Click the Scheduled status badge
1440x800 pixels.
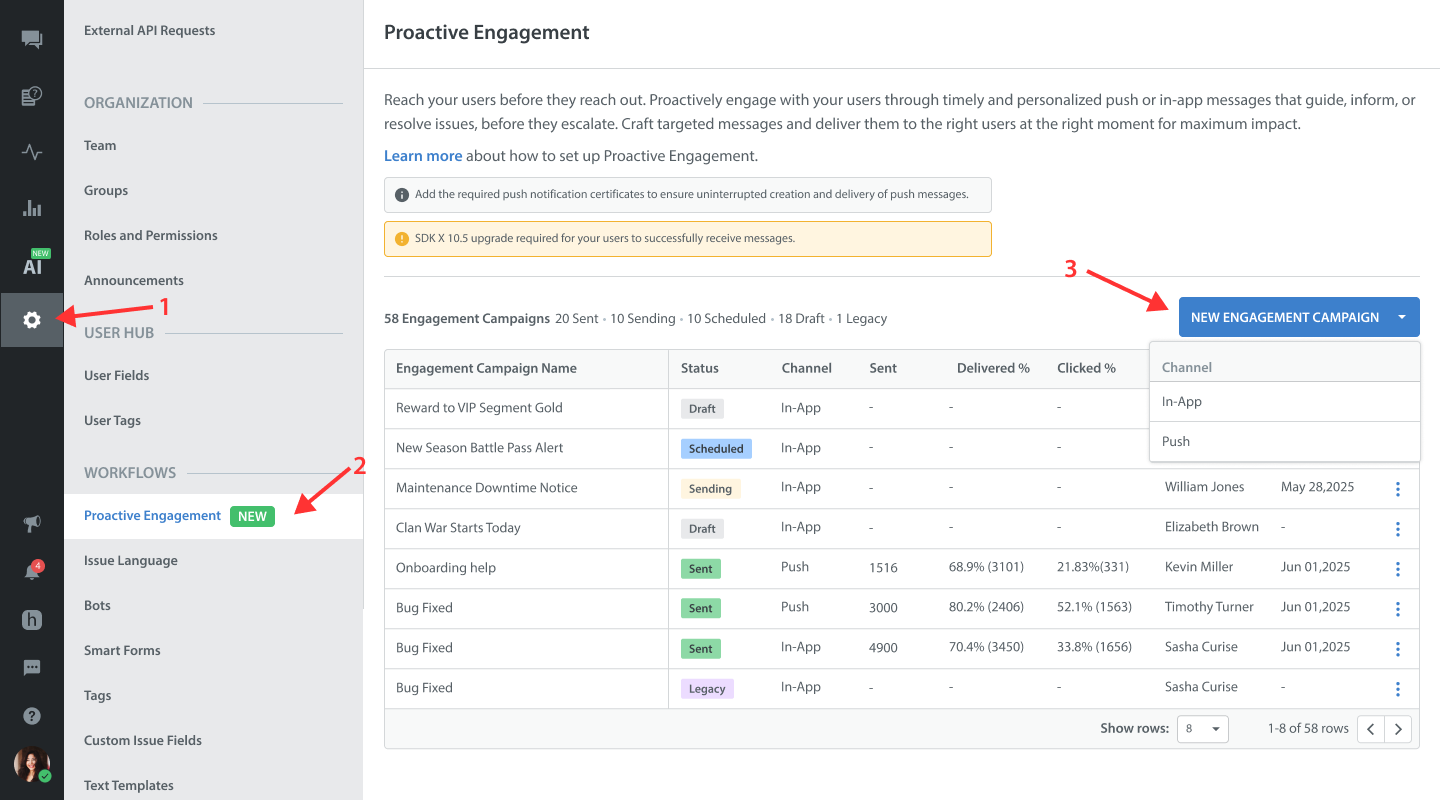coord(716,449)
